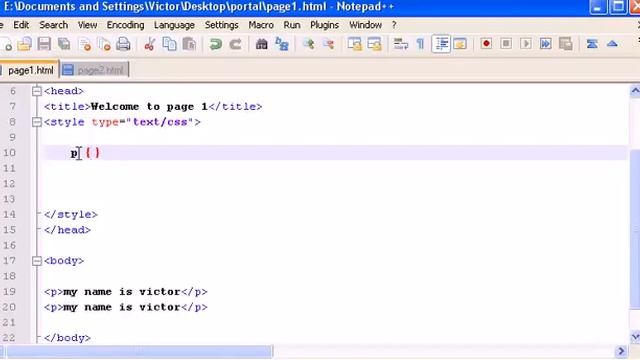The width and height of the screenshot is (640, 360).
Task: Save the current file
Action: [44, 44]
